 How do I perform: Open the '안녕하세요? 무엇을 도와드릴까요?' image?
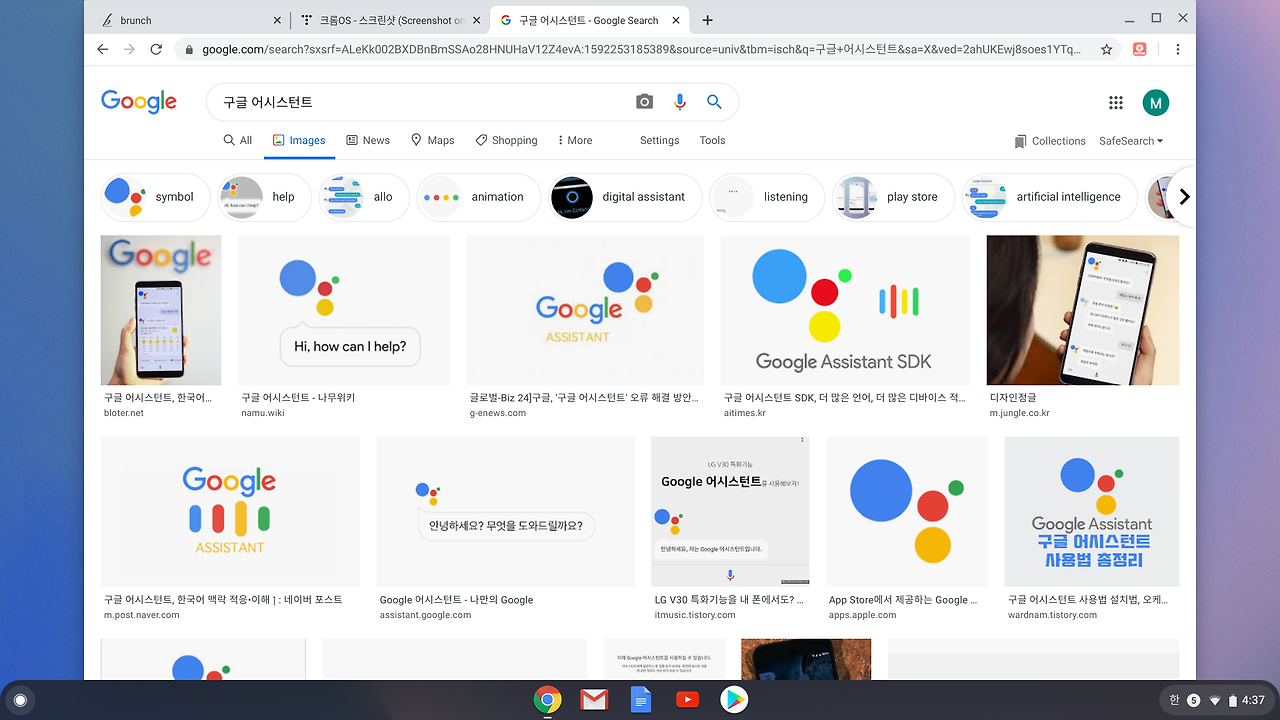505,512
